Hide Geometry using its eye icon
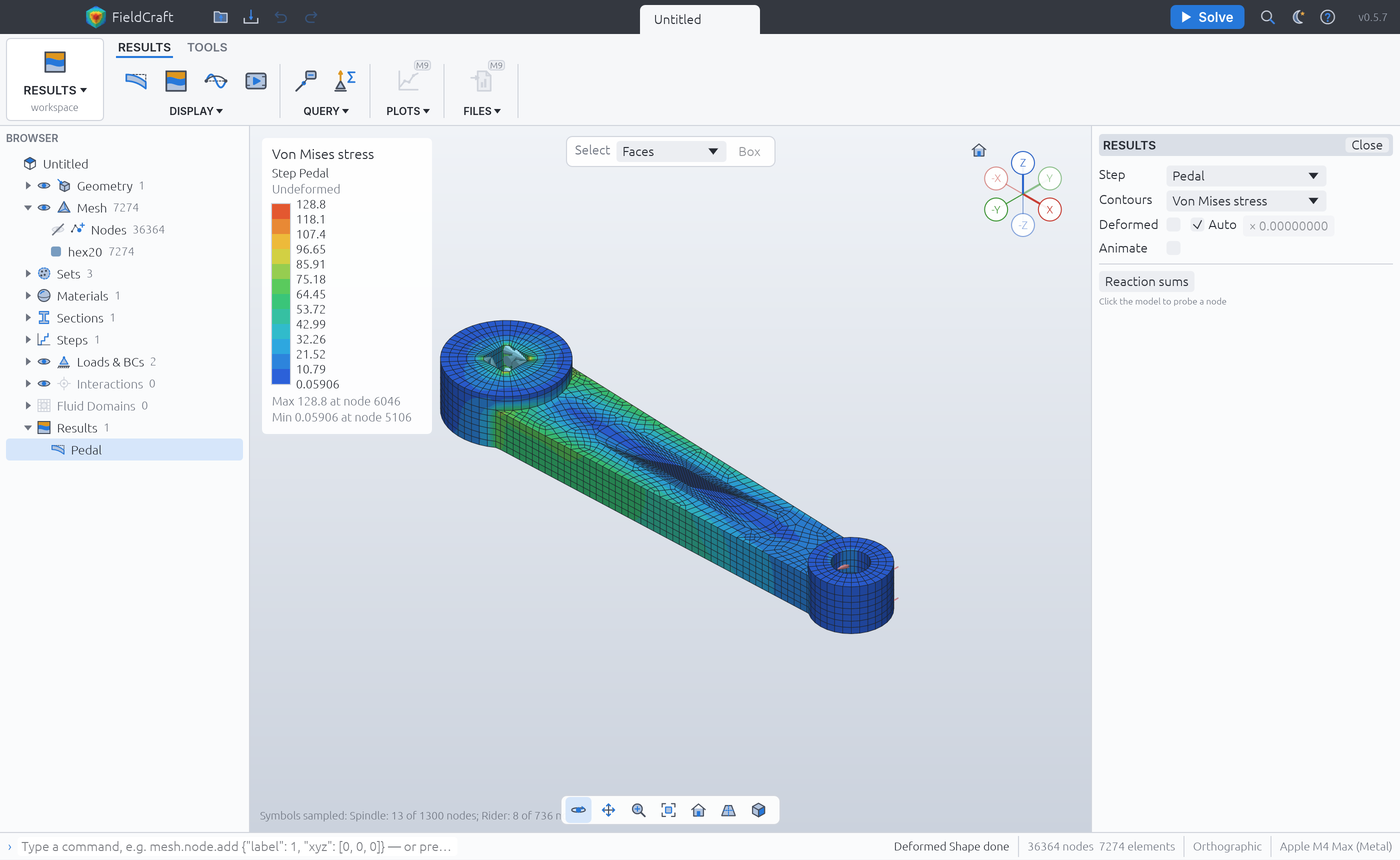 pyautogui.click(x=44, y=186)
